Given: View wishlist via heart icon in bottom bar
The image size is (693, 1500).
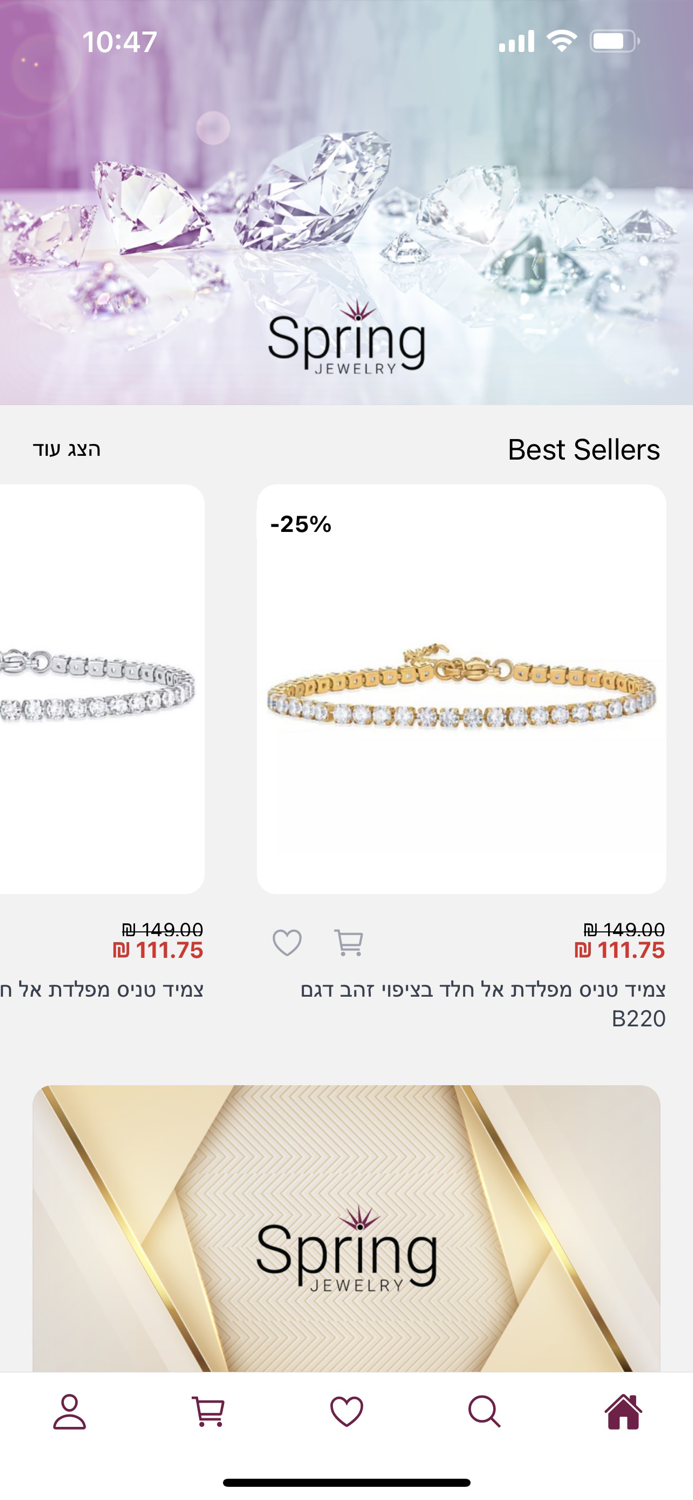Looking at the screenshot, I should pos(346,1411).
